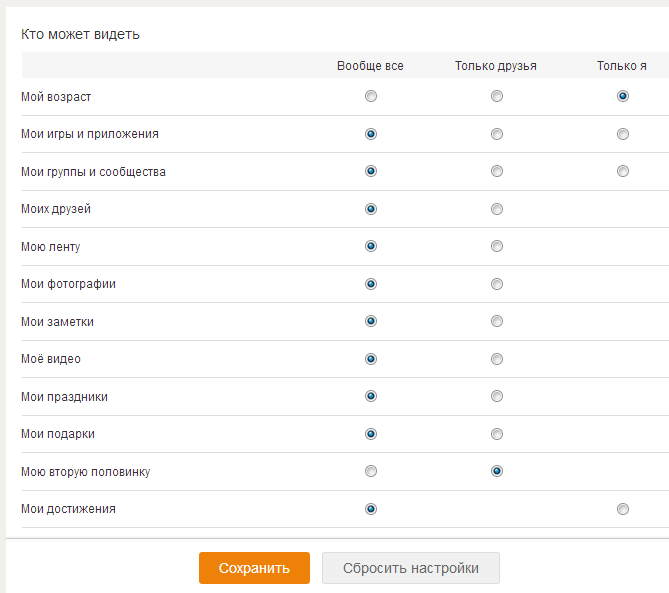Select 'Только я' for 'Мои группы и сообщества'
The image size is (669, 593).
(x=622, y=171)
